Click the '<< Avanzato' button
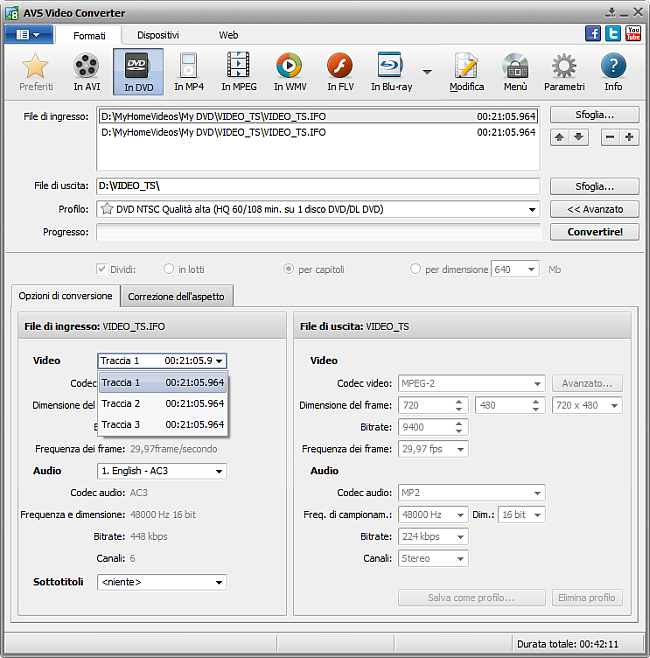The height and width of the screenshot is (658, 650). coord(595,209)
